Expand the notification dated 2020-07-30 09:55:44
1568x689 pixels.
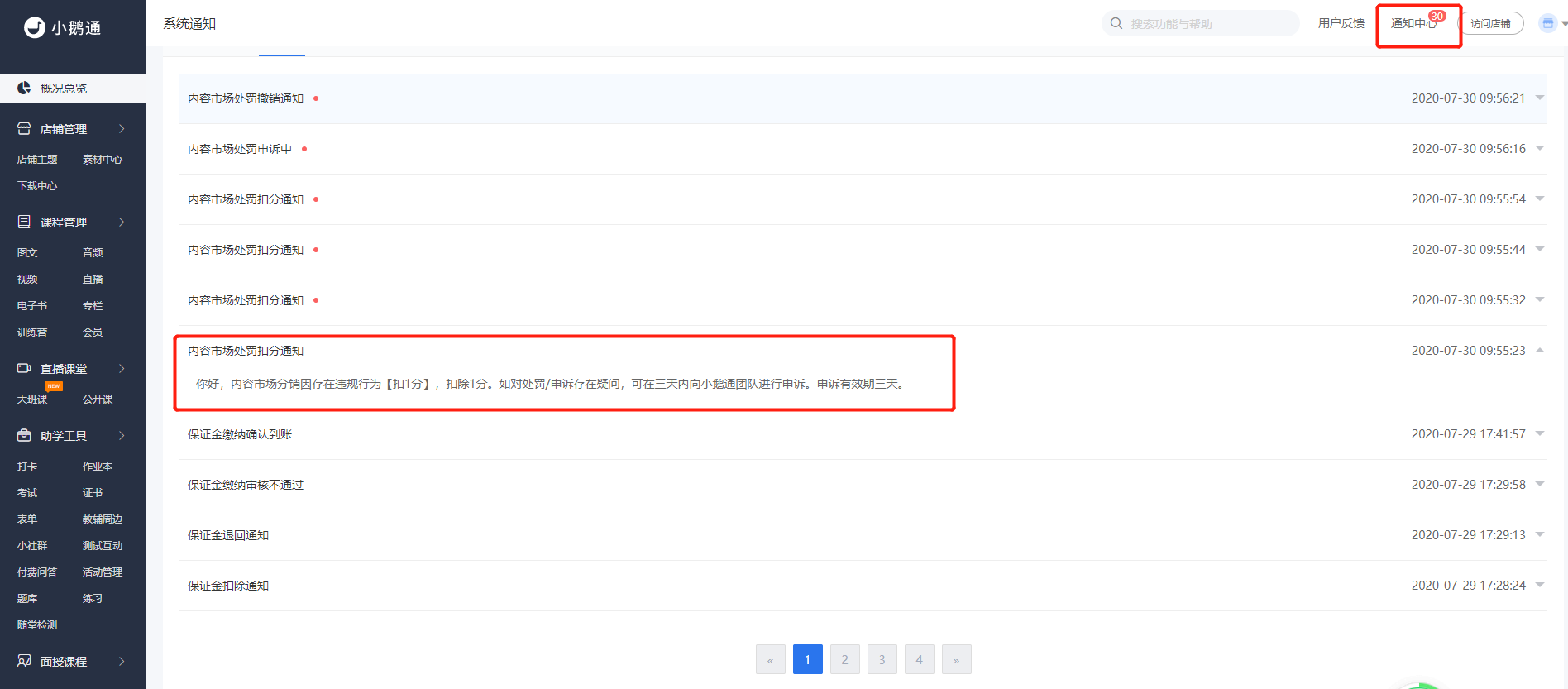pyautogui.click(x=1540, y=249)
